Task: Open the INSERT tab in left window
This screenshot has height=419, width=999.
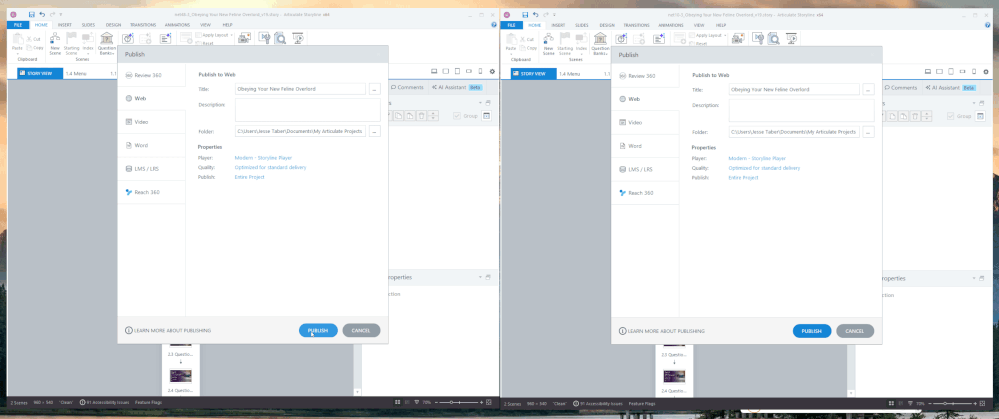Action: [x=64, y=25]
